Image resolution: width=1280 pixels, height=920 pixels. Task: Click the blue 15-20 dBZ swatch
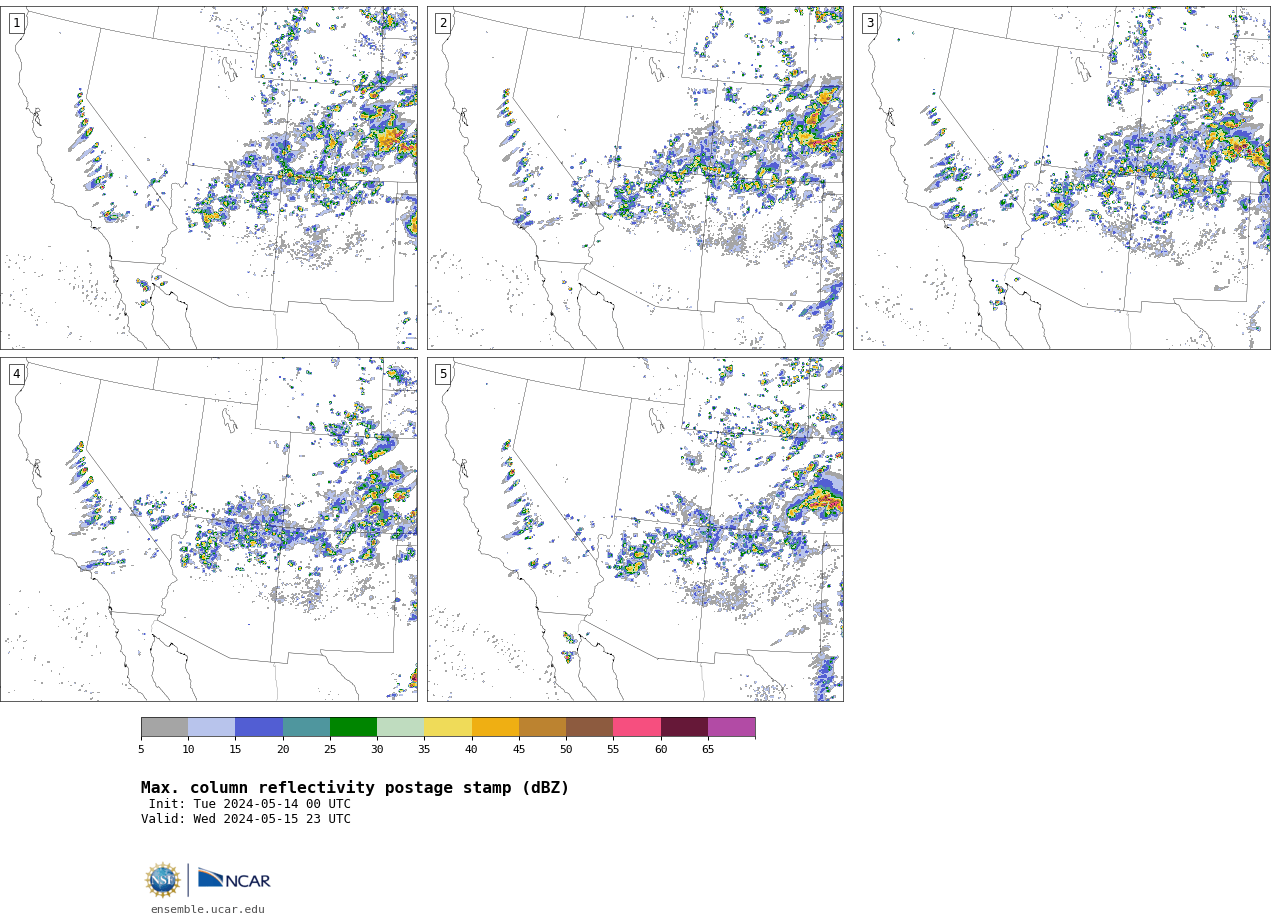[259, 727]
